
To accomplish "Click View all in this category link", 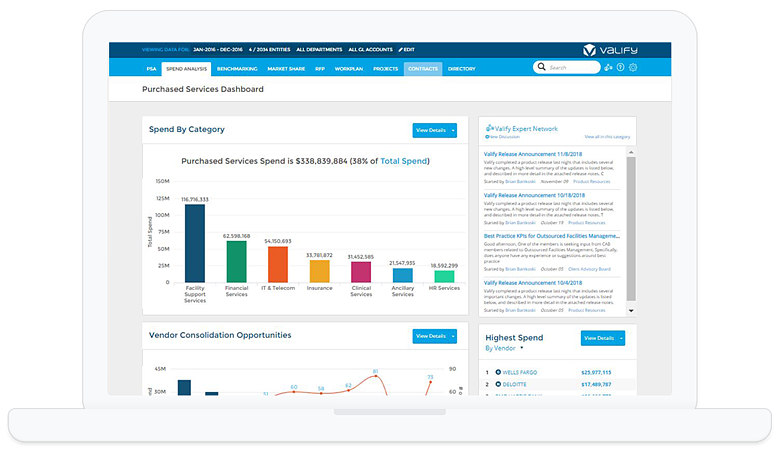I will [x=607, y=137].
